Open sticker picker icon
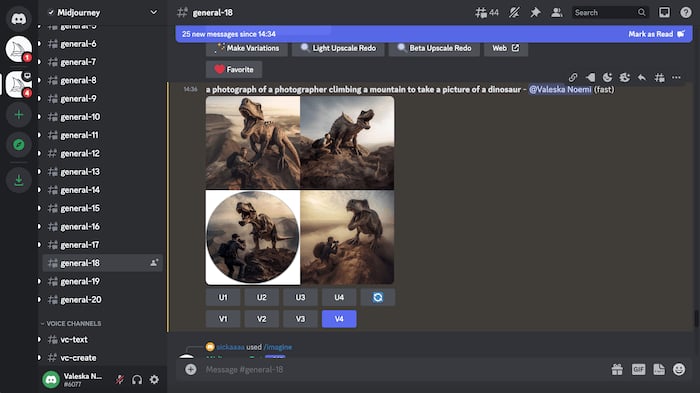Screen dimensions: 700x393 (x=659, y=369)
